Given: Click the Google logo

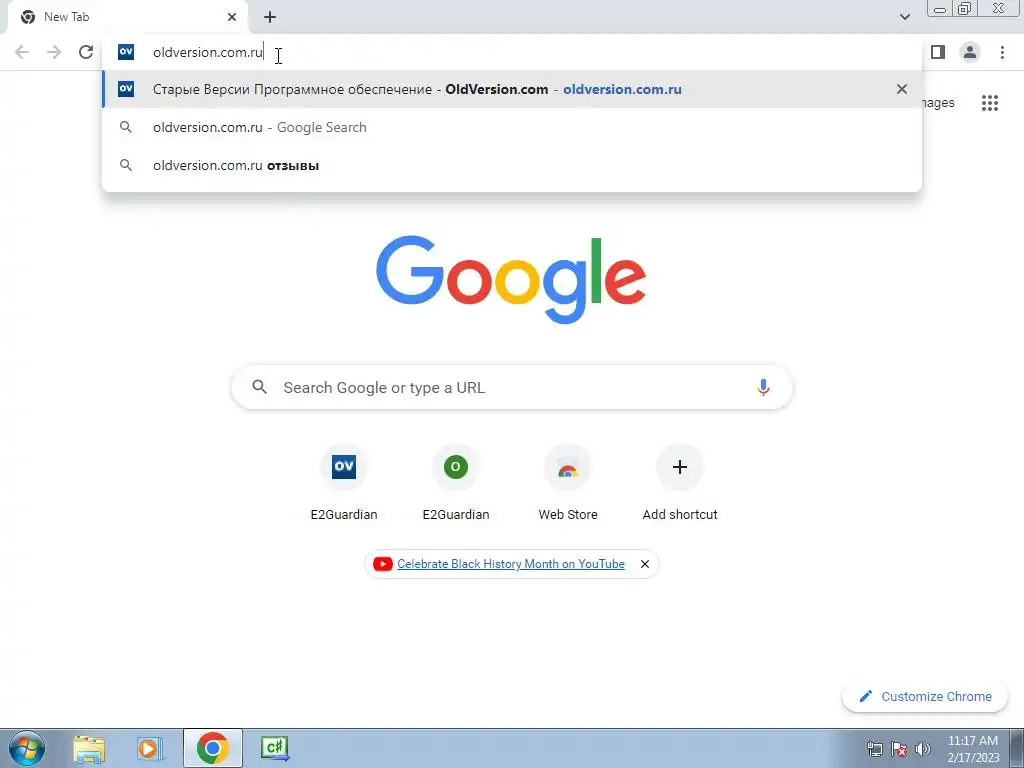Looking at the screenshot, I should pos(511,280).
